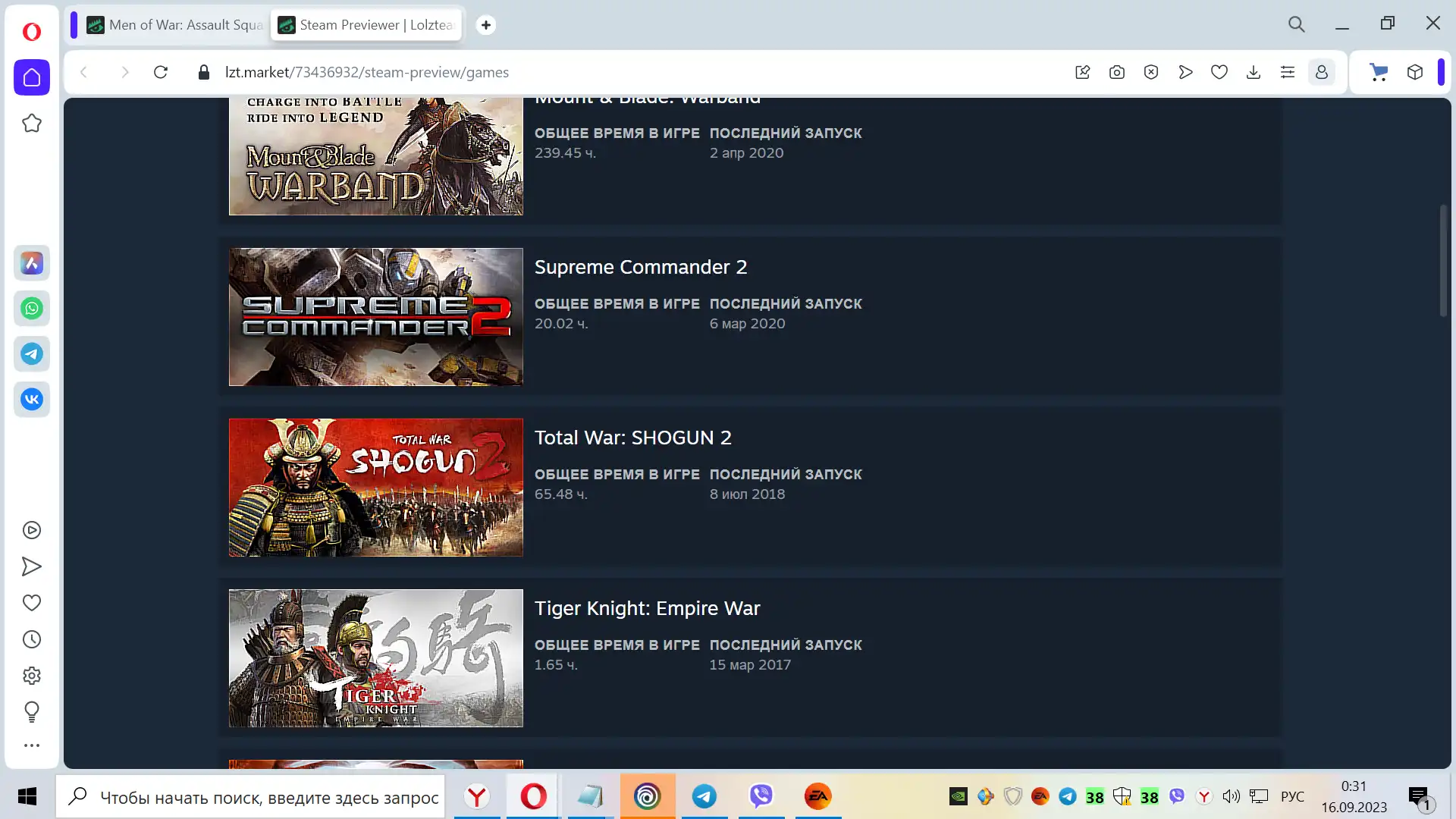Open Viber from the taskbar

coord(761,796)
